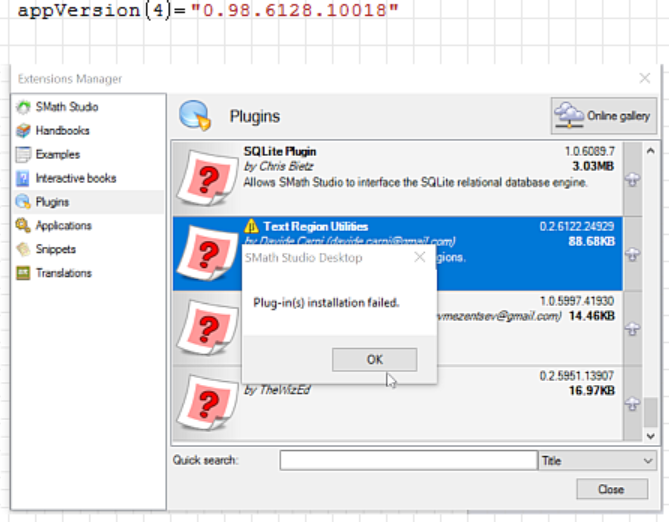The height and width of the screenshot is (522, 669).
Task: Click the SQLite Plugin thumbnail icon
Action: point(207,178)
